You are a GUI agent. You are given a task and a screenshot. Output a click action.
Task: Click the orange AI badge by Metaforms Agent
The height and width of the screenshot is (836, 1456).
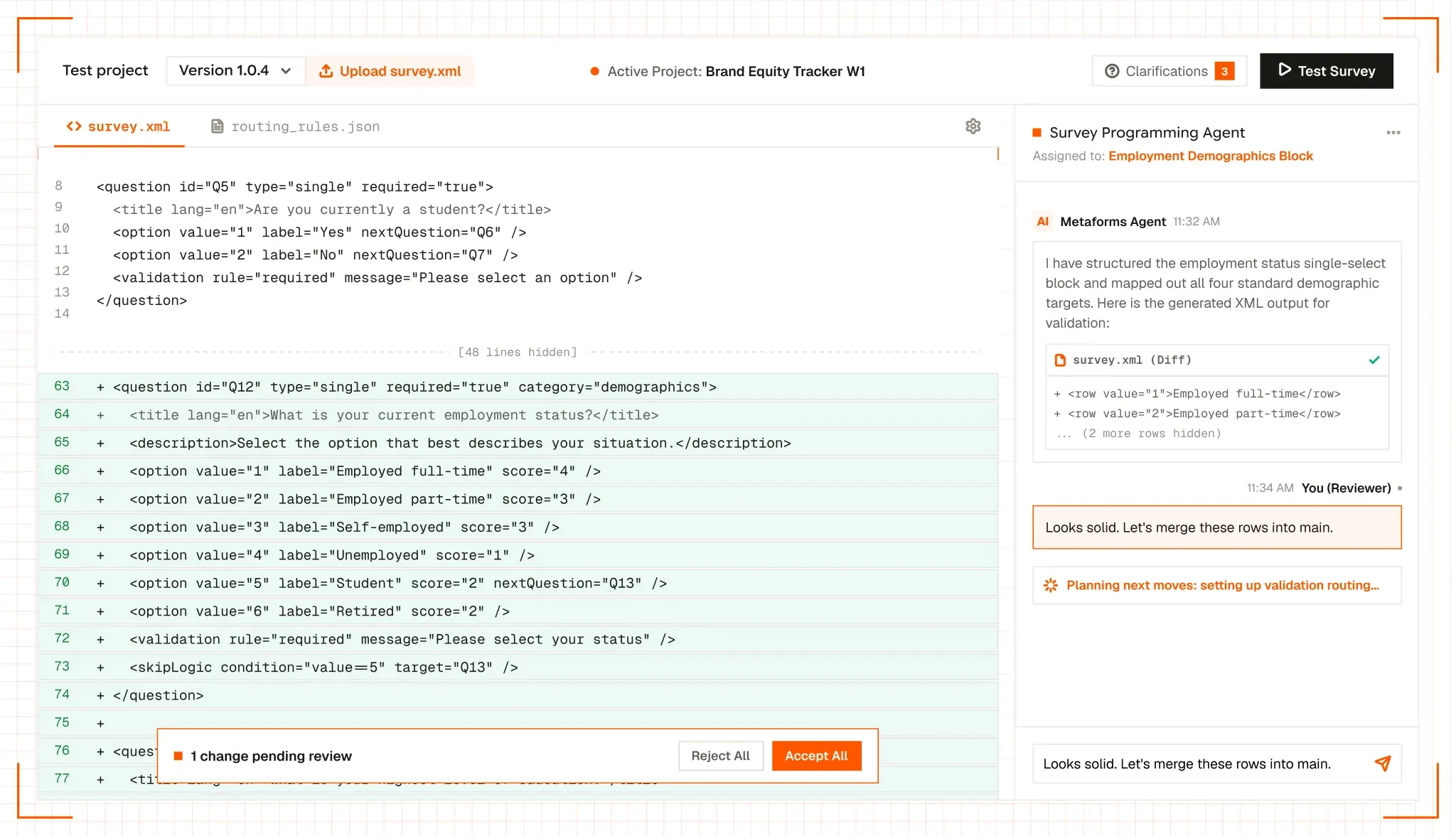1042,221
